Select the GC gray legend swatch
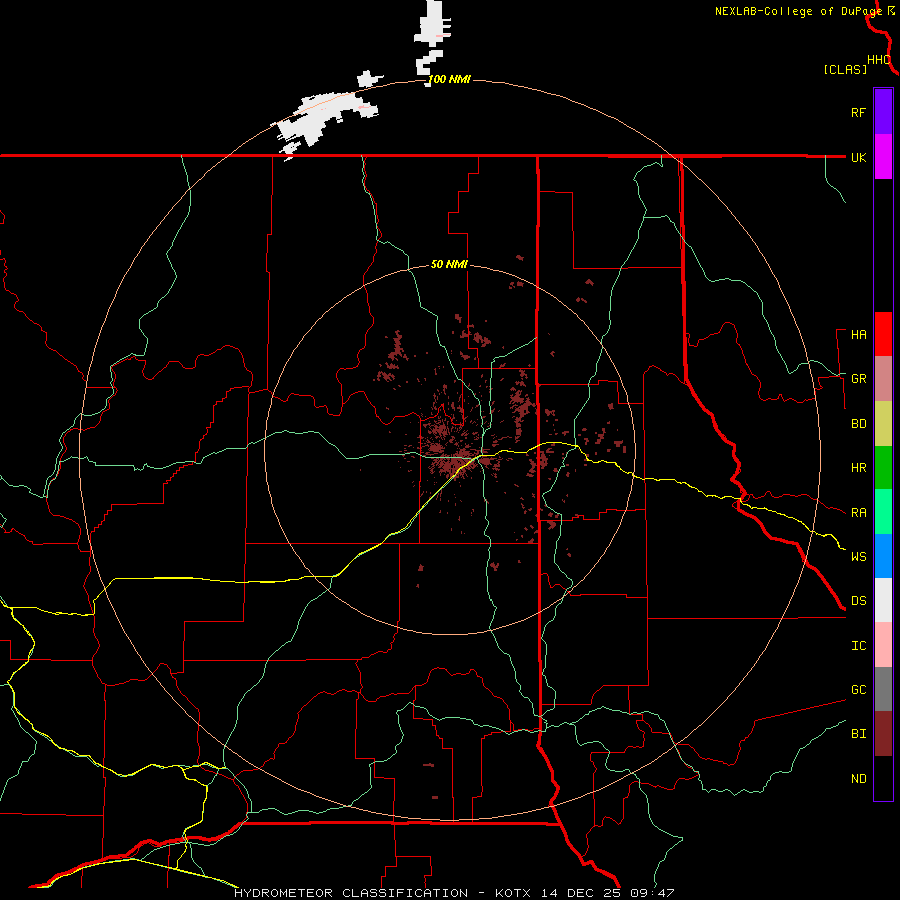This screenshot has width=900, height=900. click(x=883, y=689)
